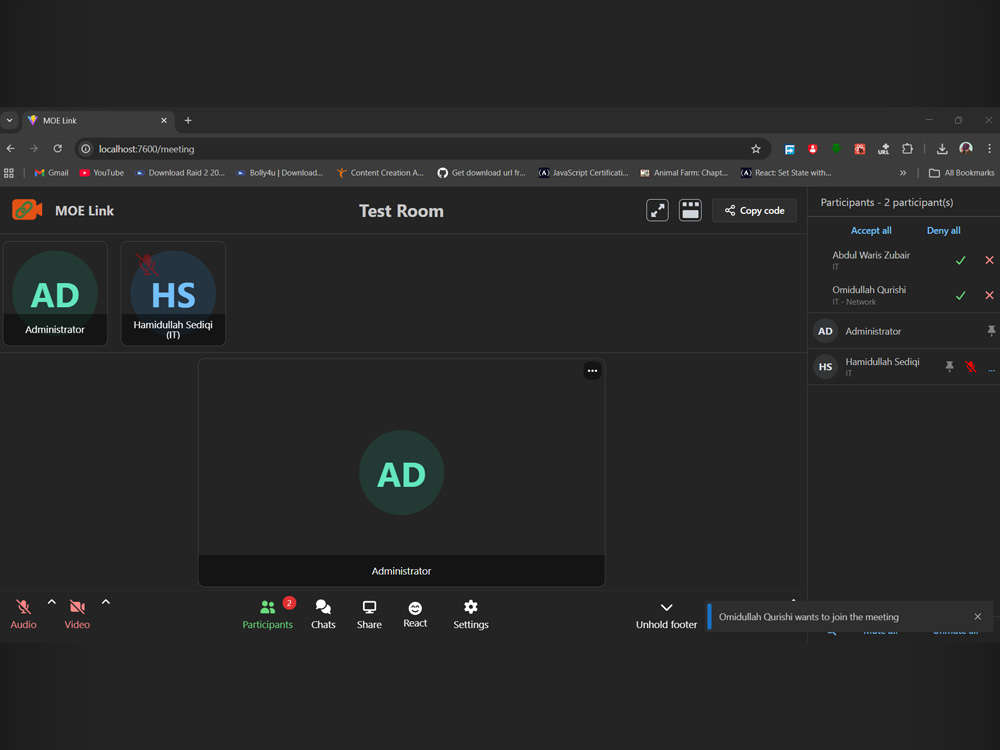Click Omidullah Qurishi name in requests

[869, 290]
